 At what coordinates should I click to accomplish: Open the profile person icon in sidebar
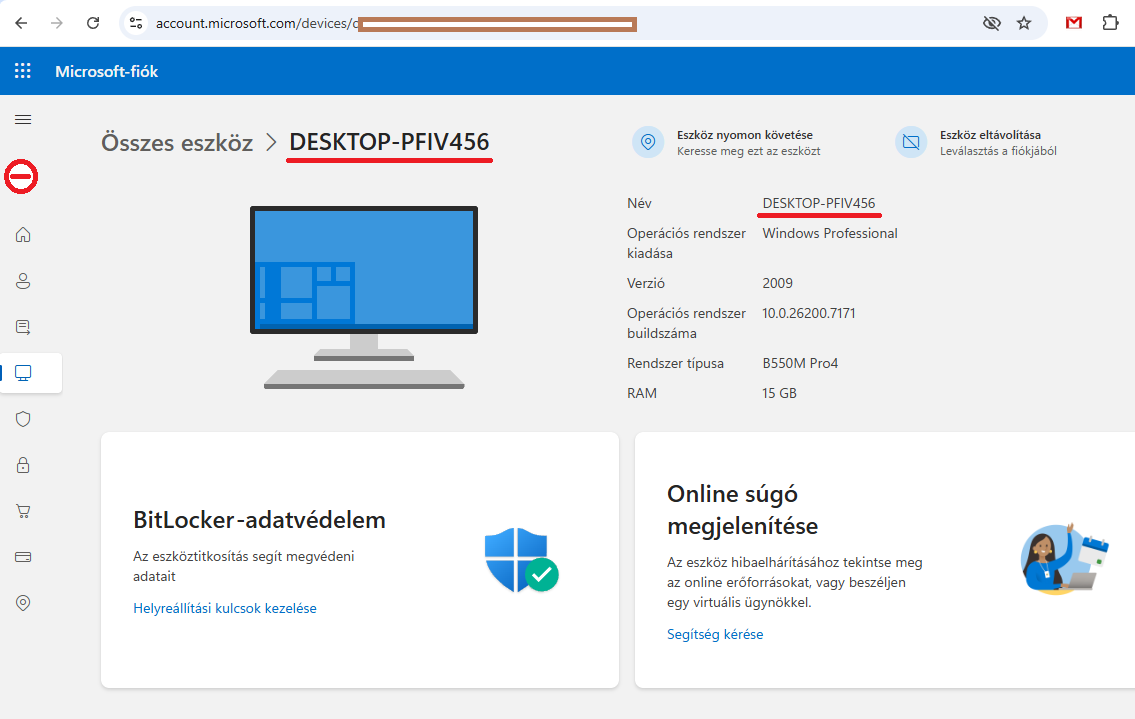pyautogui.click(x=23, y=281)
